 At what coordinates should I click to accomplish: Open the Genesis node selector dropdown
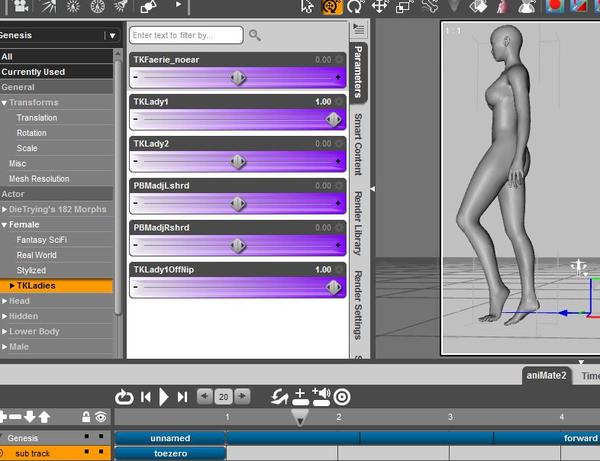(x=112, y=36)
